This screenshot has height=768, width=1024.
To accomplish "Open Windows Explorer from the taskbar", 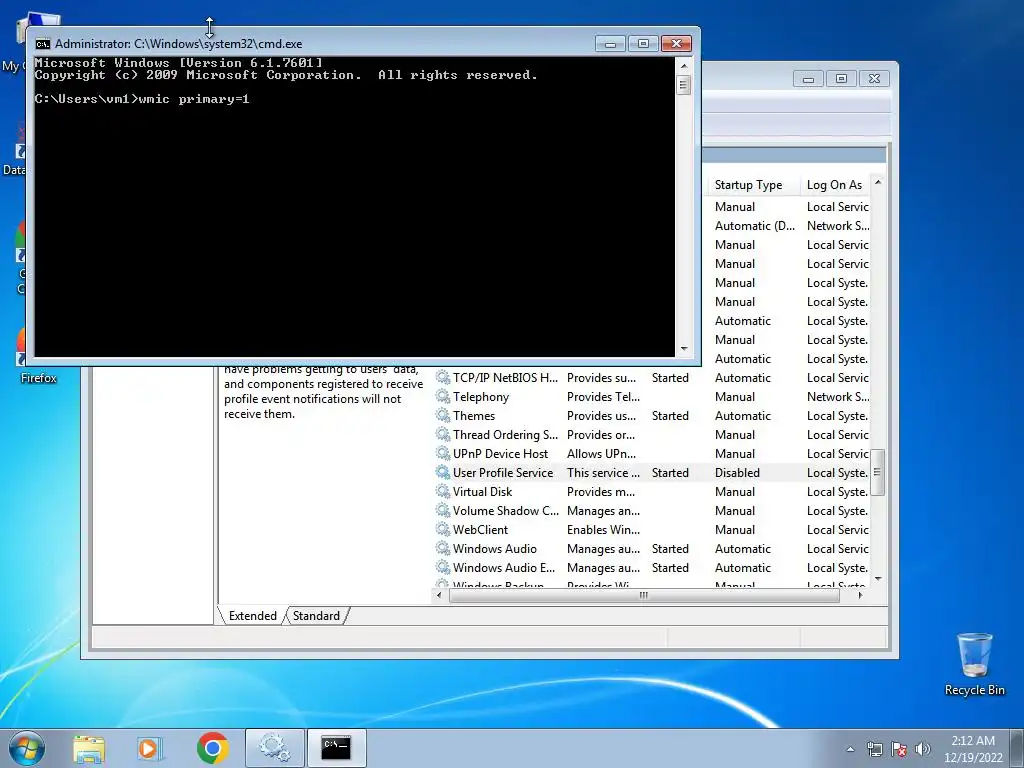I will (89, 748).
